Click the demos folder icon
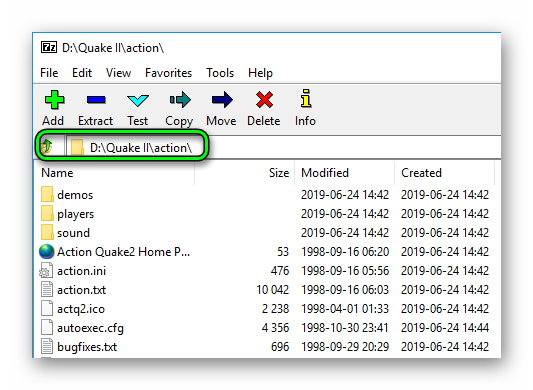This screenshot has height=390, width=533. 47,194
